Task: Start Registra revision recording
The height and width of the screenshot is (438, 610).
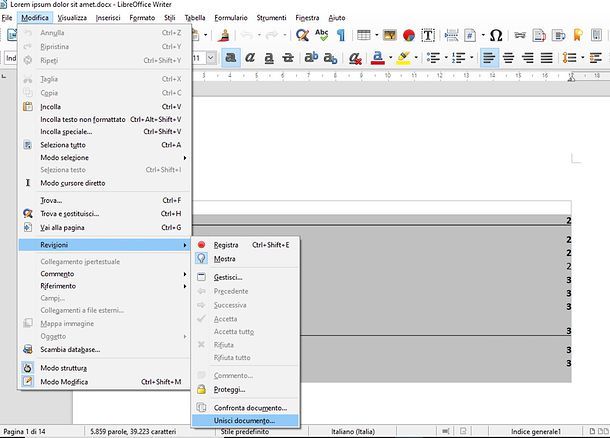Action: [245, 245]
